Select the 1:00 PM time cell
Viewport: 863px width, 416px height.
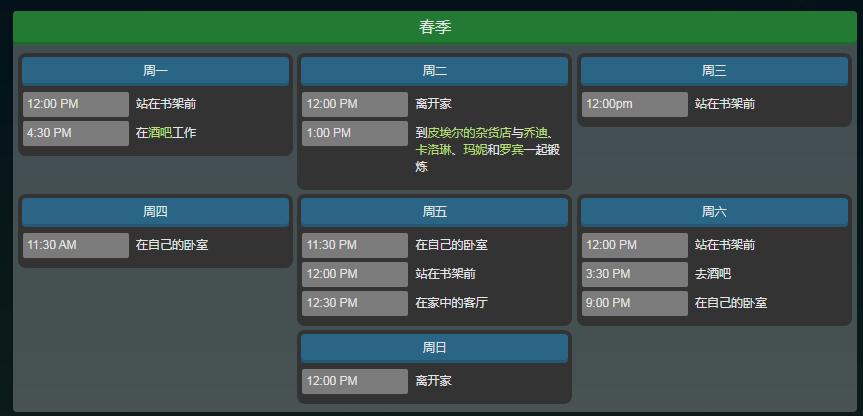click(355, 133)
